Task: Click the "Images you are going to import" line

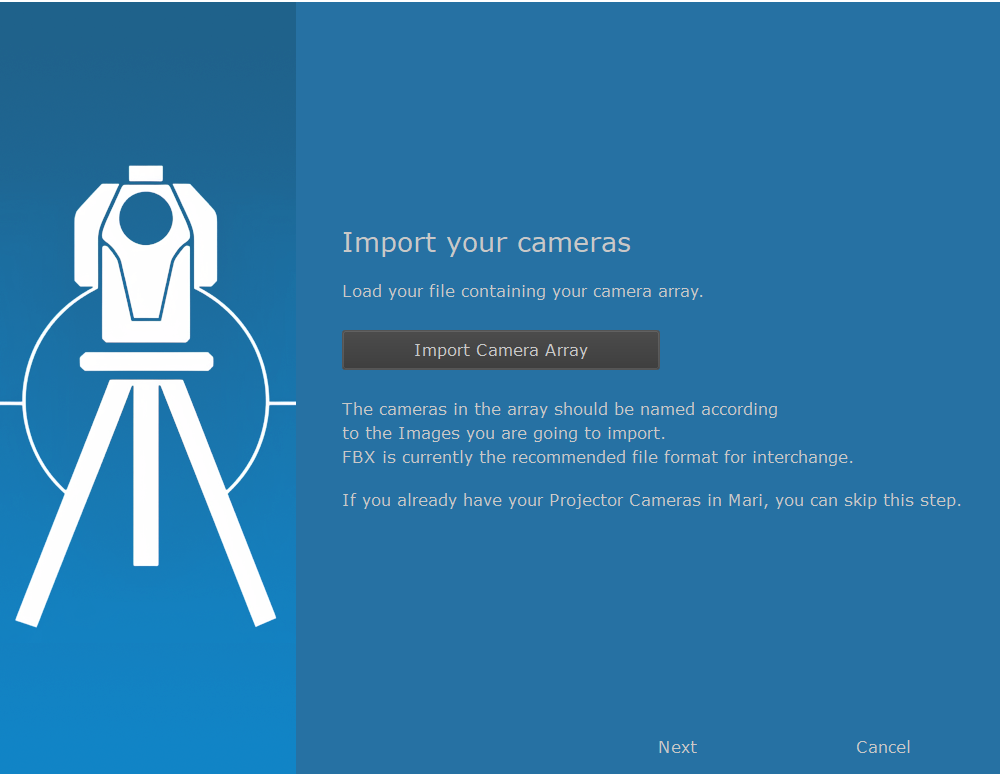Action: tap(503, 433)
